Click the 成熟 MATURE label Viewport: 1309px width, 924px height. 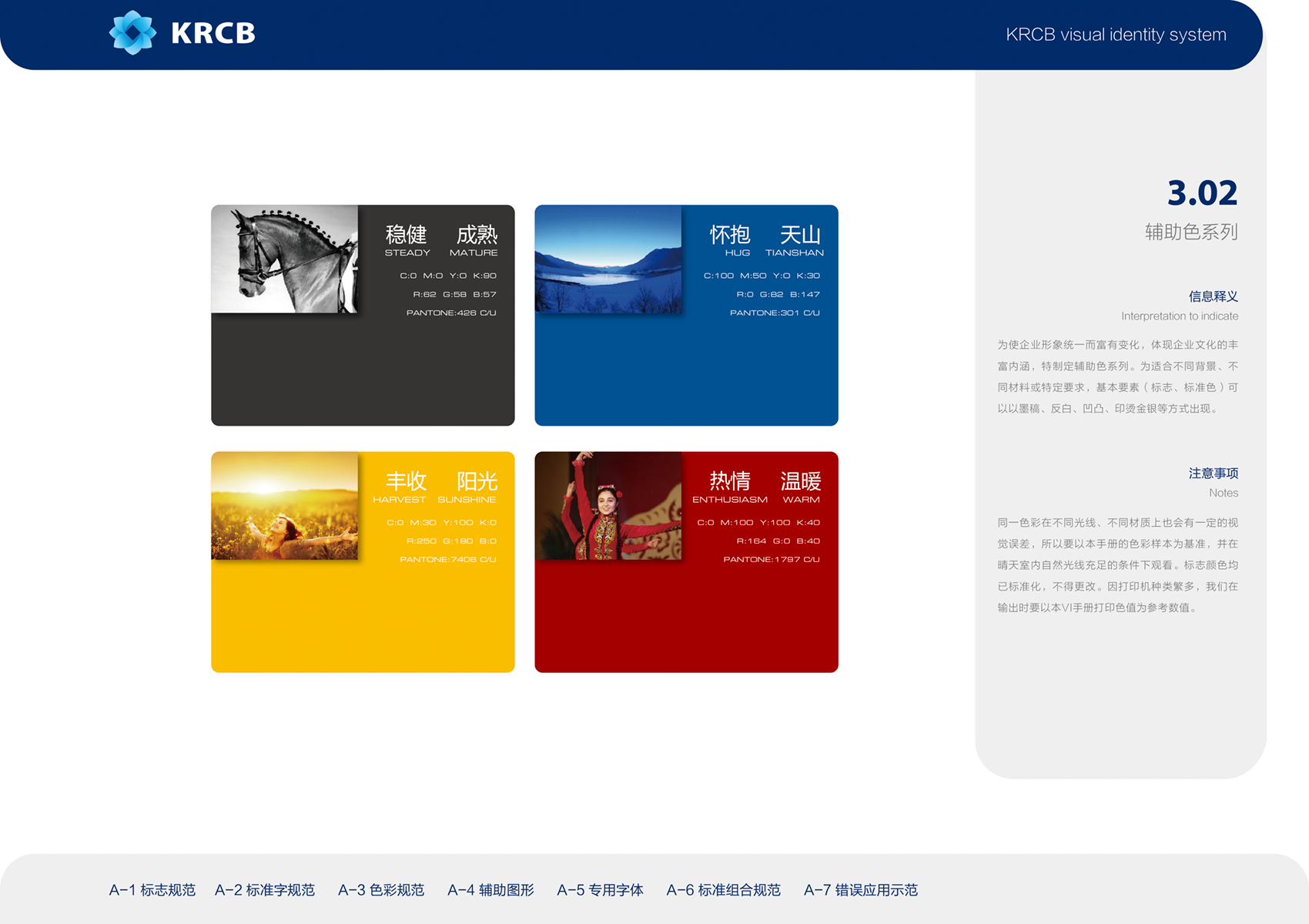[474, 240]
